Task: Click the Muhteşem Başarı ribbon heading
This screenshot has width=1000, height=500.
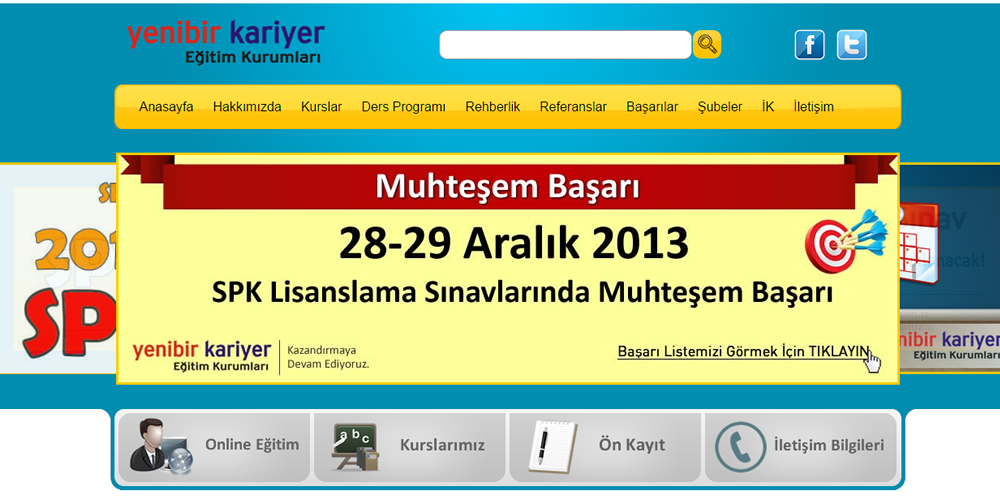Action: click(508, 186)
